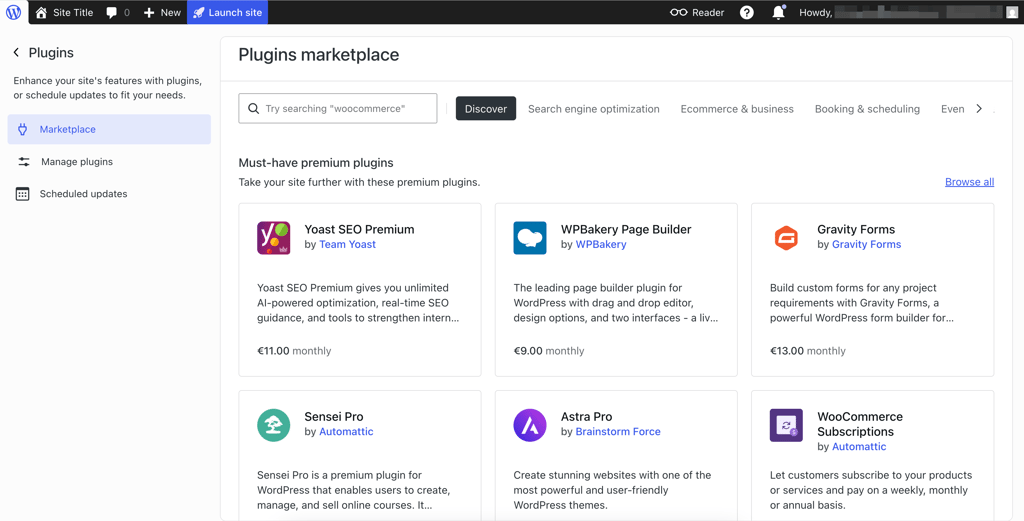Image resolution: width=1024 pixels, height=521 pixels.
Task: Open the Gravity Forms author link
Action: tap(866, 244)
